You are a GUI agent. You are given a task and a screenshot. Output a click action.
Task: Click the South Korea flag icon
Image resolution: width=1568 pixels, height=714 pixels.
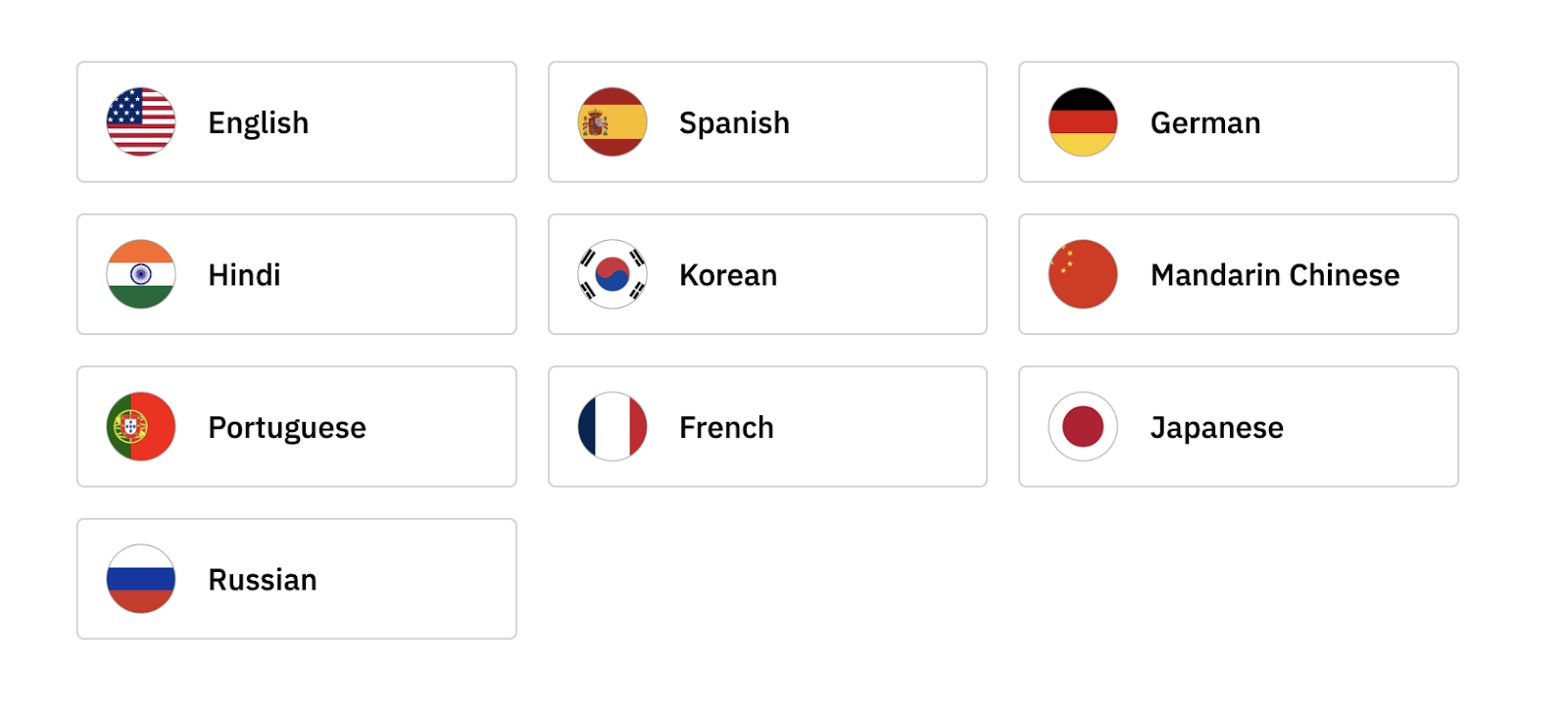coord(612,274)
